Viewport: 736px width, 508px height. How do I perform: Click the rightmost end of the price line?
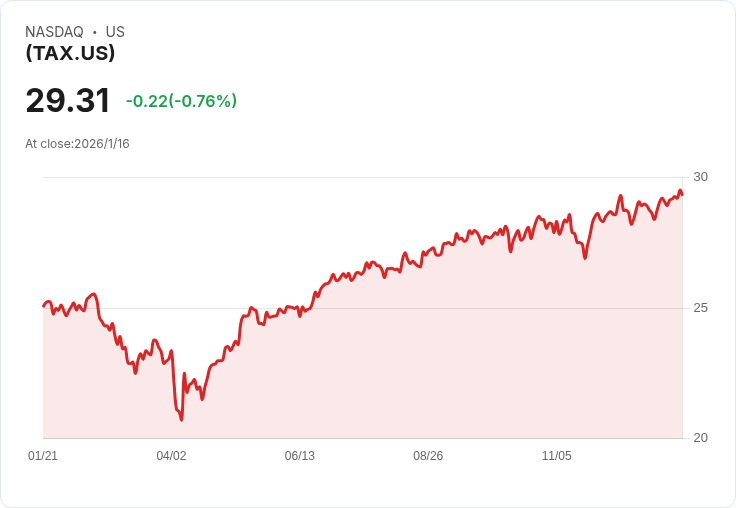coord(682,194)
